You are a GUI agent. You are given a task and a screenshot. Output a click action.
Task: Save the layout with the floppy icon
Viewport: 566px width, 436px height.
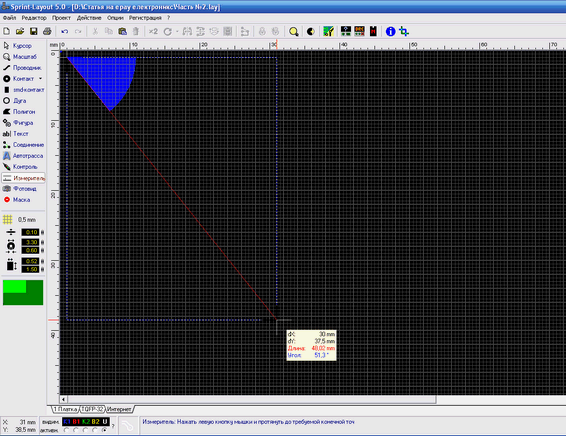34,31
